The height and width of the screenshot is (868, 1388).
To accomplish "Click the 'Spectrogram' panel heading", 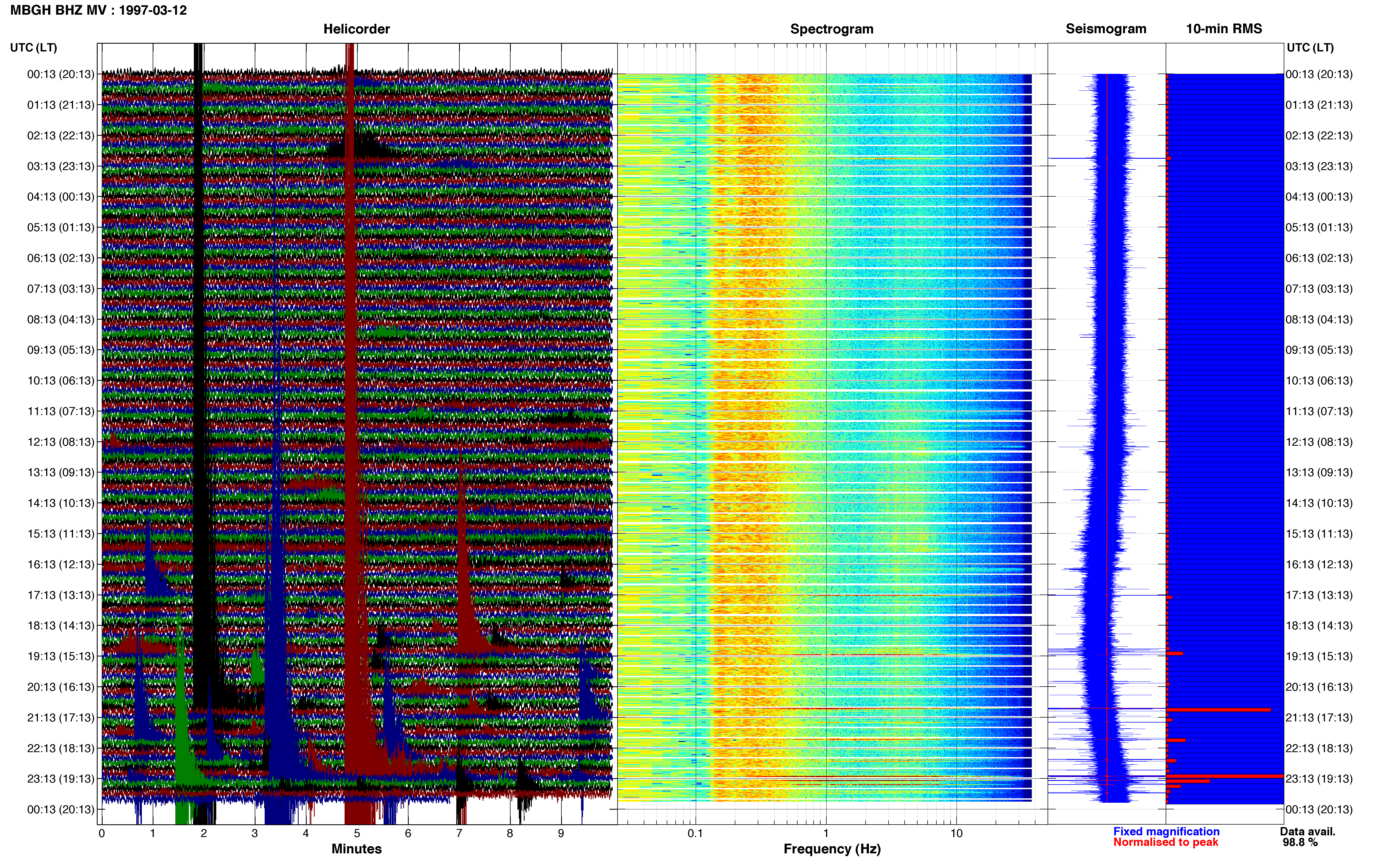I will pos(832,29).
